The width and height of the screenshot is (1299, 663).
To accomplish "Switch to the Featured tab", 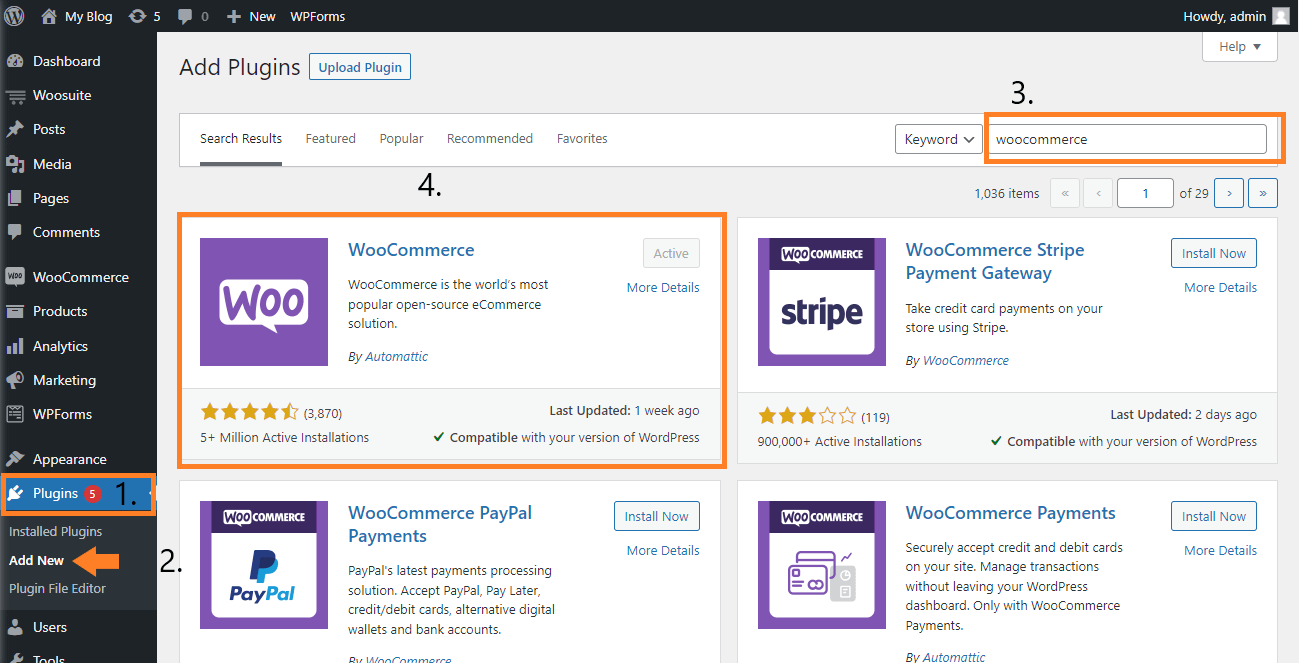I will 331,139.
